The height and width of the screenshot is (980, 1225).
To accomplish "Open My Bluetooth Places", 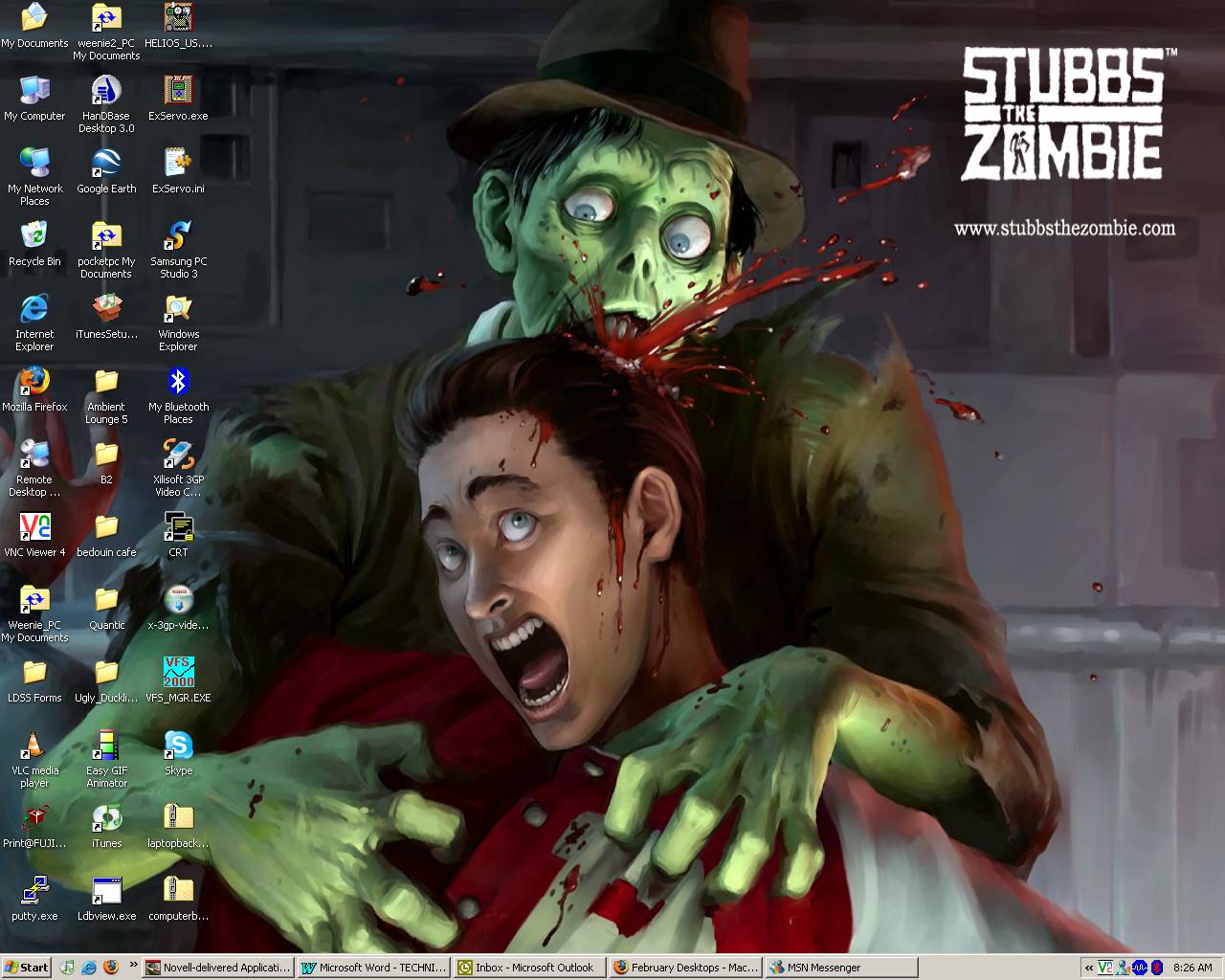I will (178, 395).
